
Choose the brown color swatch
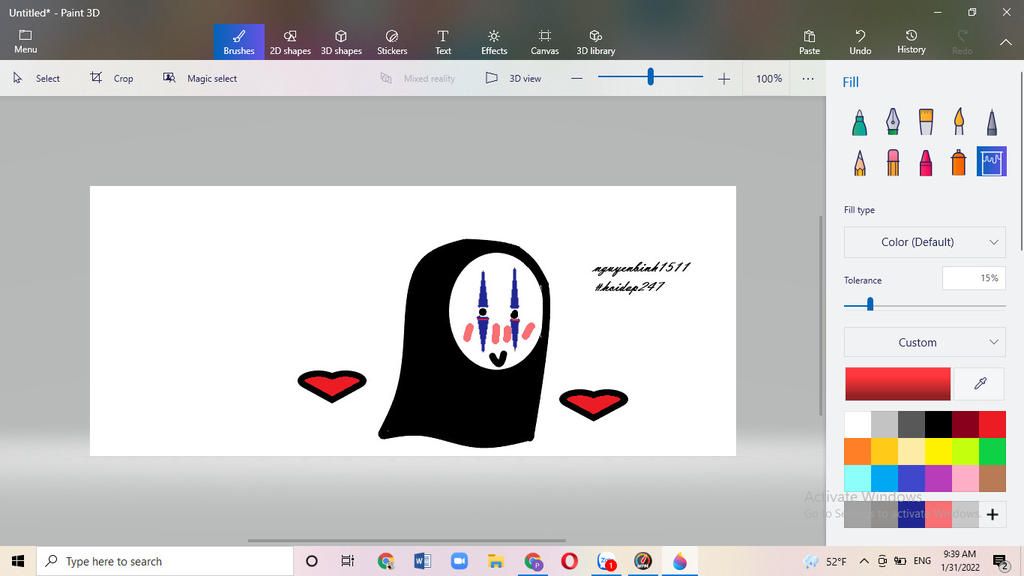click(x=992, y=478)
